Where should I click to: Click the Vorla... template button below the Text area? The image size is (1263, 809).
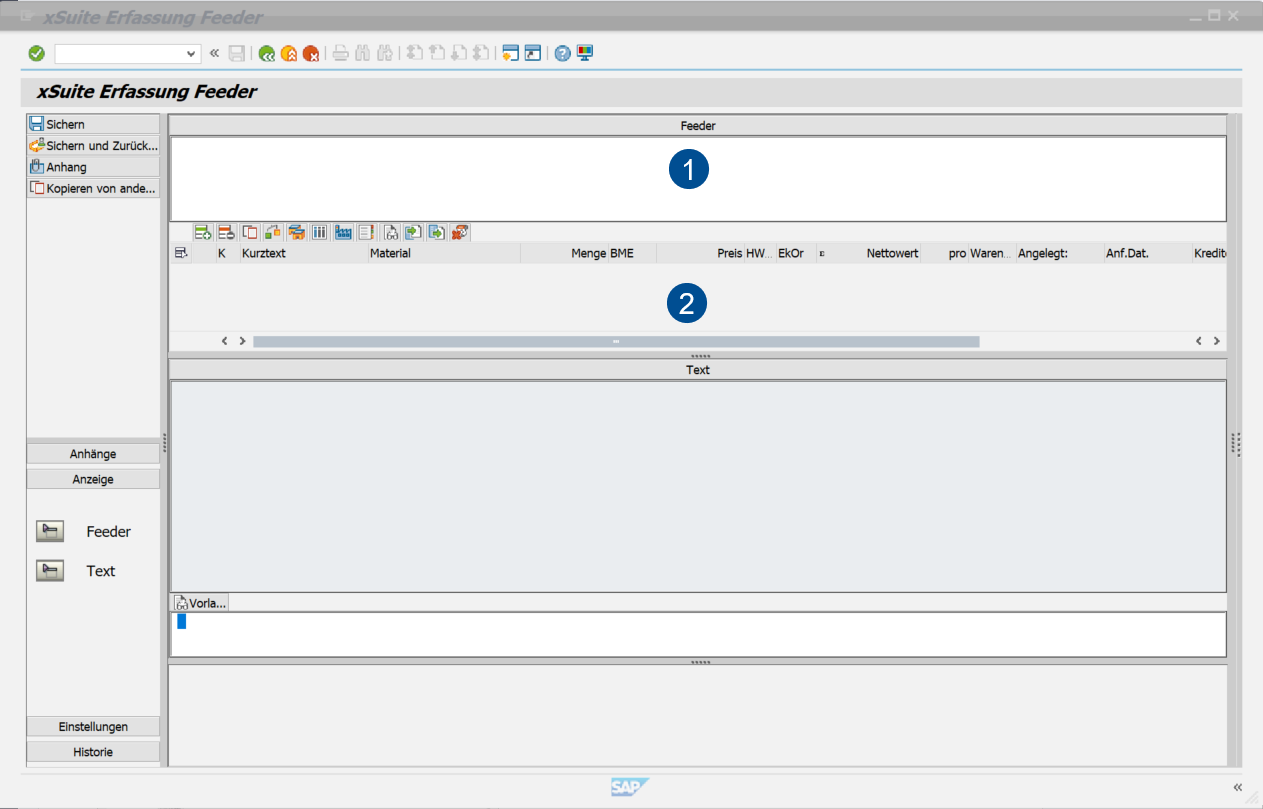[199, 602]
